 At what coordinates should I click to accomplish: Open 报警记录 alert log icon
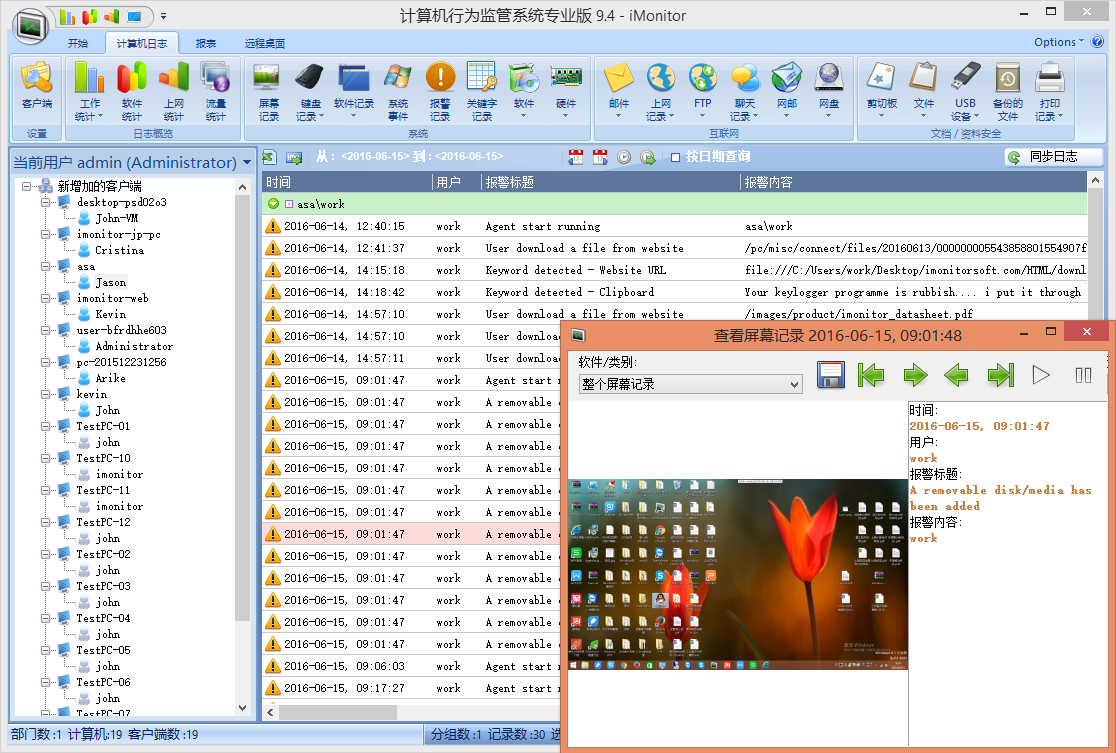(x=440, y=90)
